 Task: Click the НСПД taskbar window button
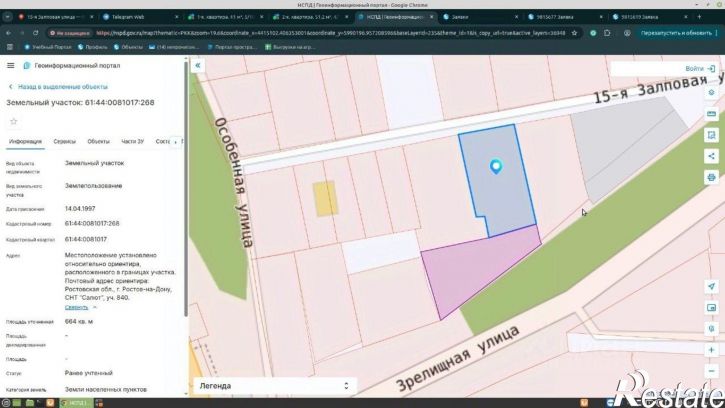point(76,403)
